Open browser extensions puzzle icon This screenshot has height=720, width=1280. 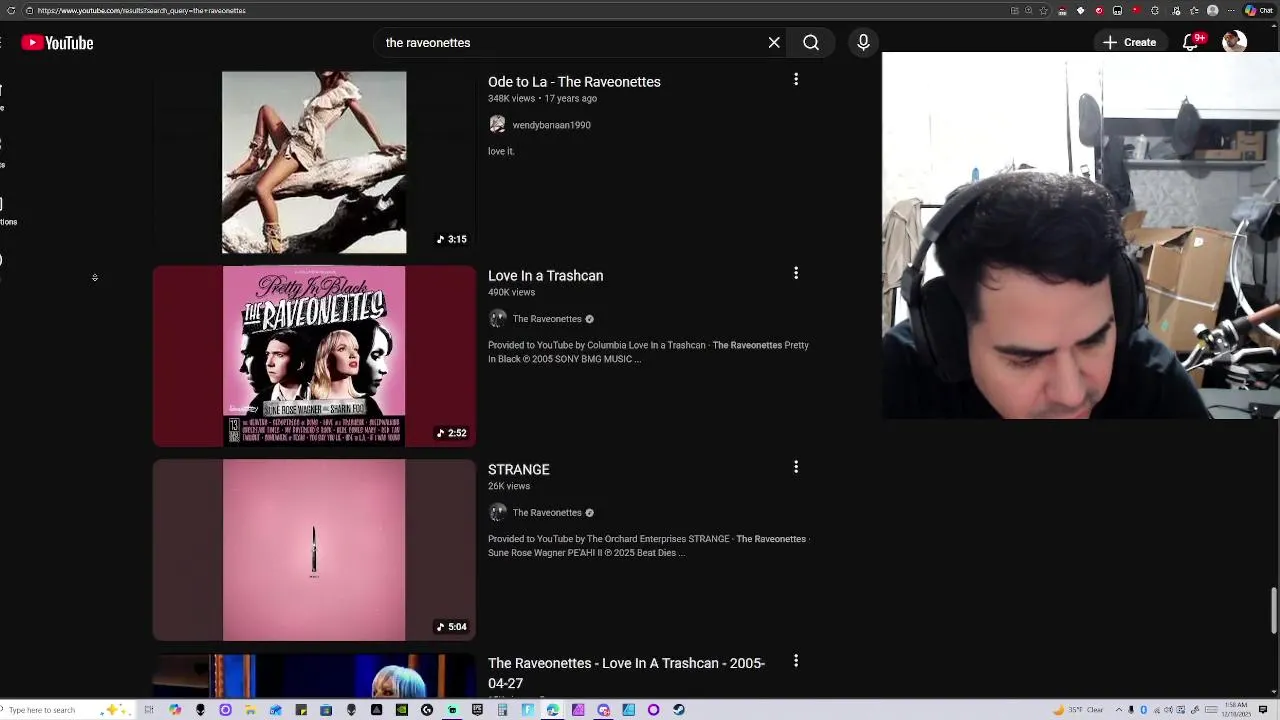pyautogui.click(x=1155, y=10)
